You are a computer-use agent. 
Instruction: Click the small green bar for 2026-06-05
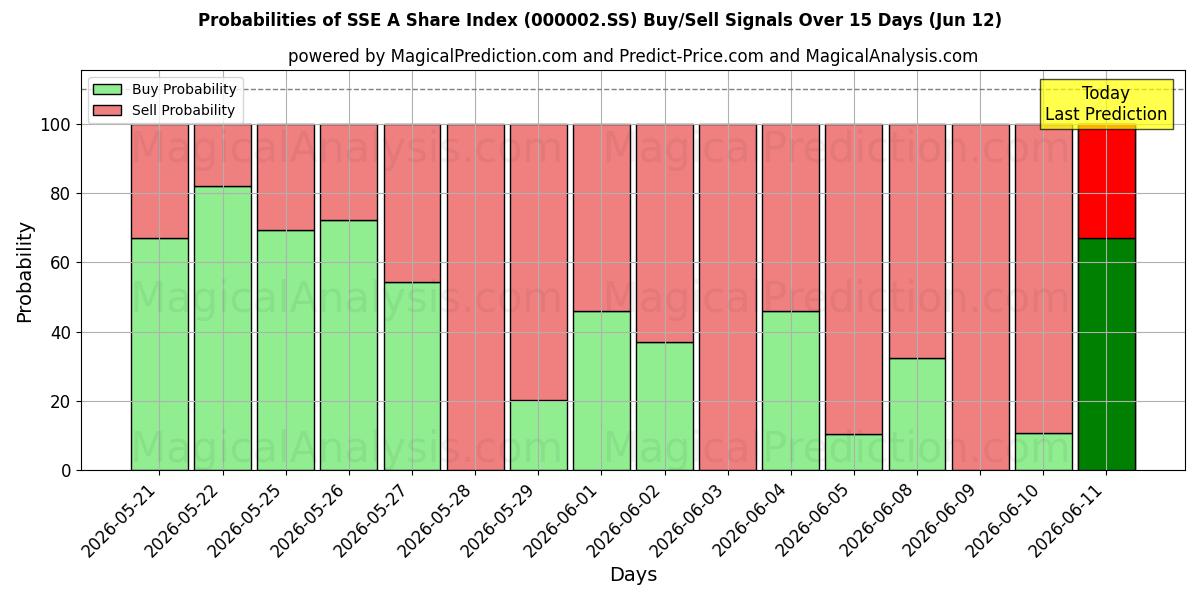point(854,452)
